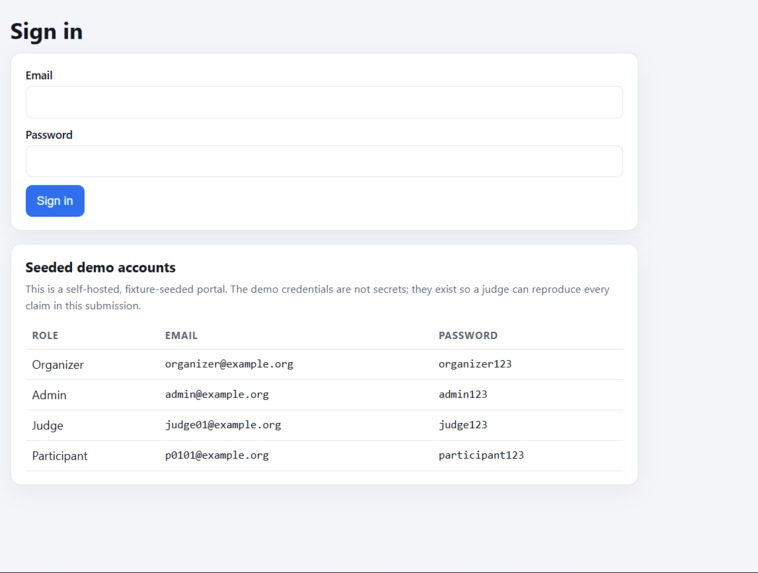Select the Email field label
The height and width of the screenshot is (573, 758).
pyautogui.click(x=39, y=75)
